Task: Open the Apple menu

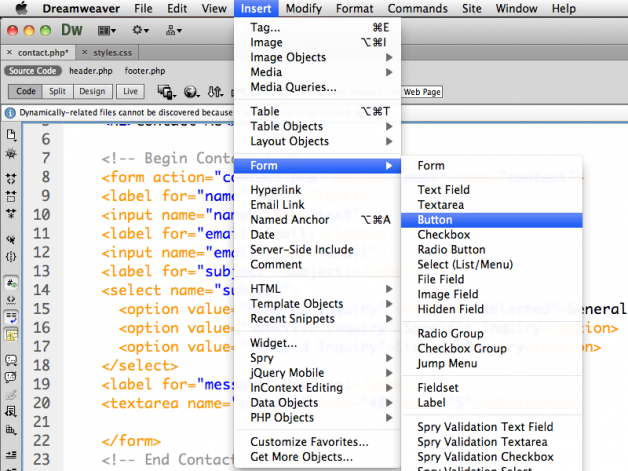Action: click(x=21, y=8)
